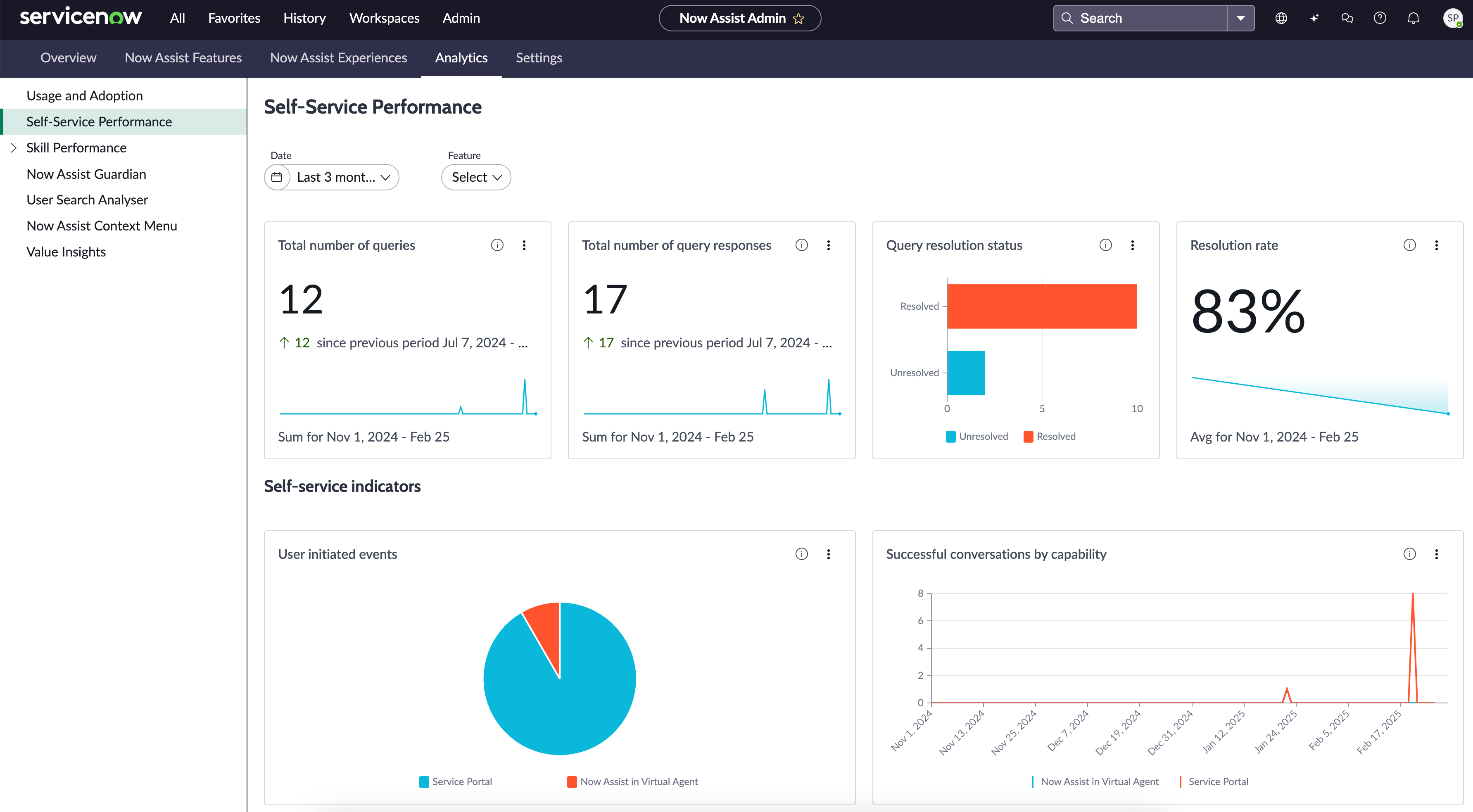
Task: Toggle Service Portal line chart legend
Action: [x=1214, y=782]
